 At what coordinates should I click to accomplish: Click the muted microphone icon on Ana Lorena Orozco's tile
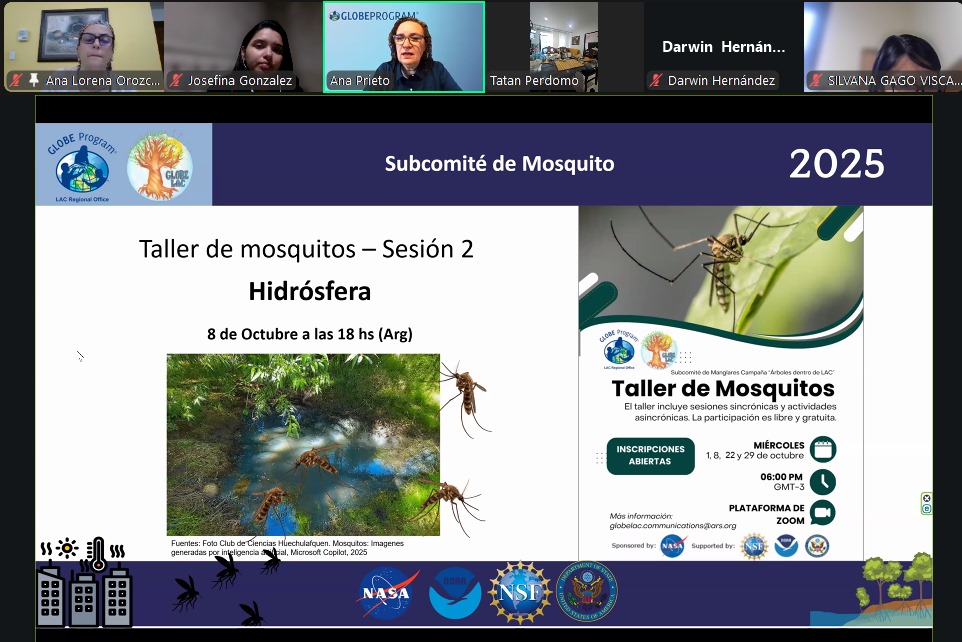(17, 80)
